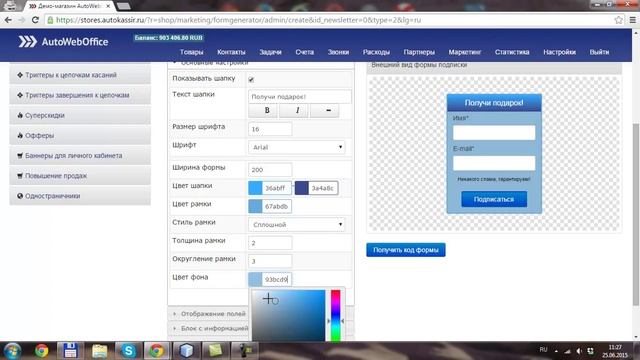This screenshot has height=360, width=640.
Task: Open 'Офферы' sidebar item
Action: point(80,136)
